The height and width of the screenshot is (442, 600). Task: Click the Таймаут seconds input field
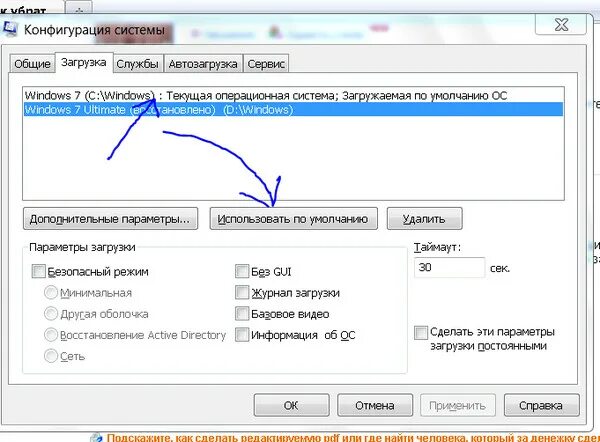(449, 267)
